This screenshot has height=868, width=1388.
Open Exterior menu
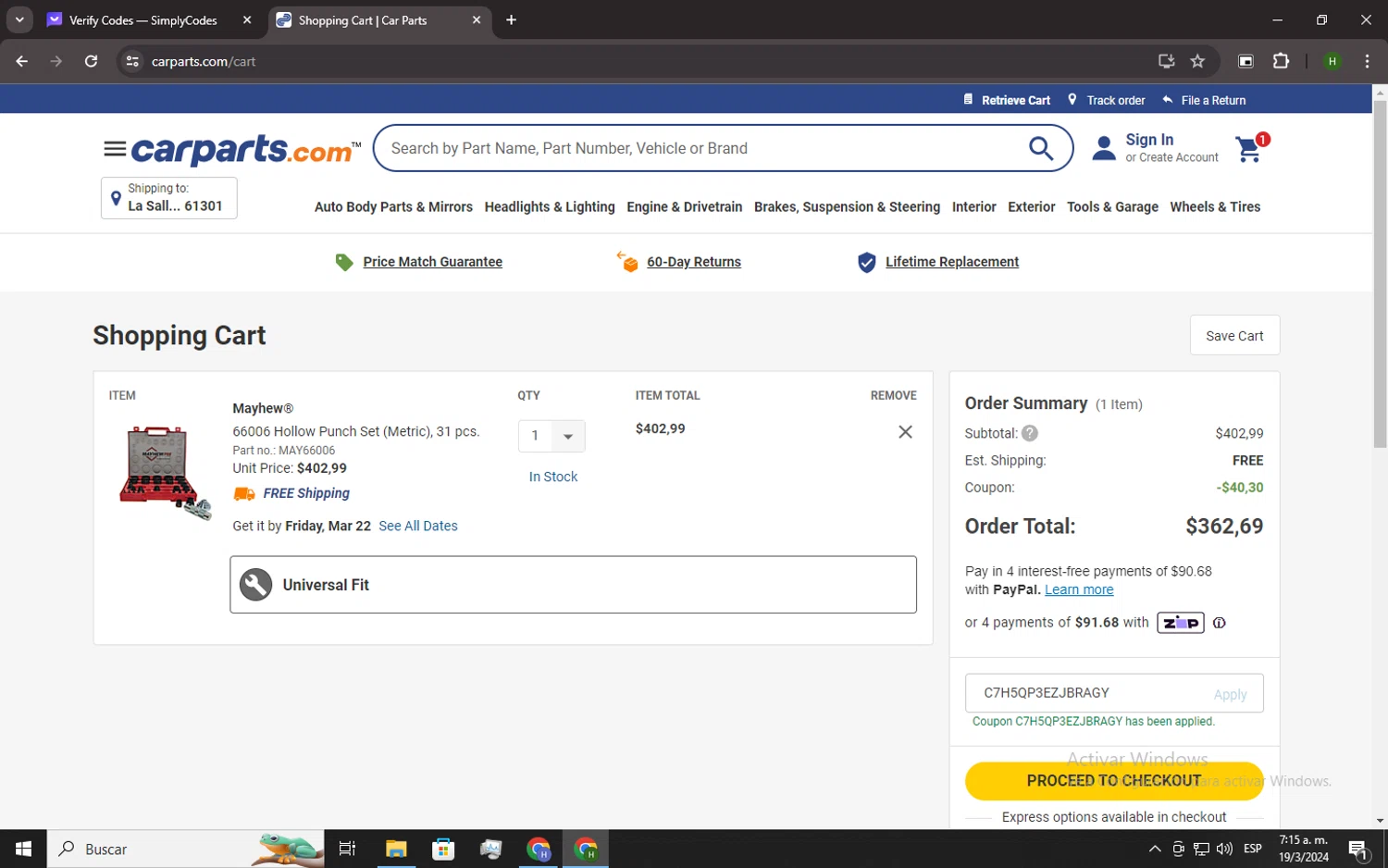point(1032,207)
